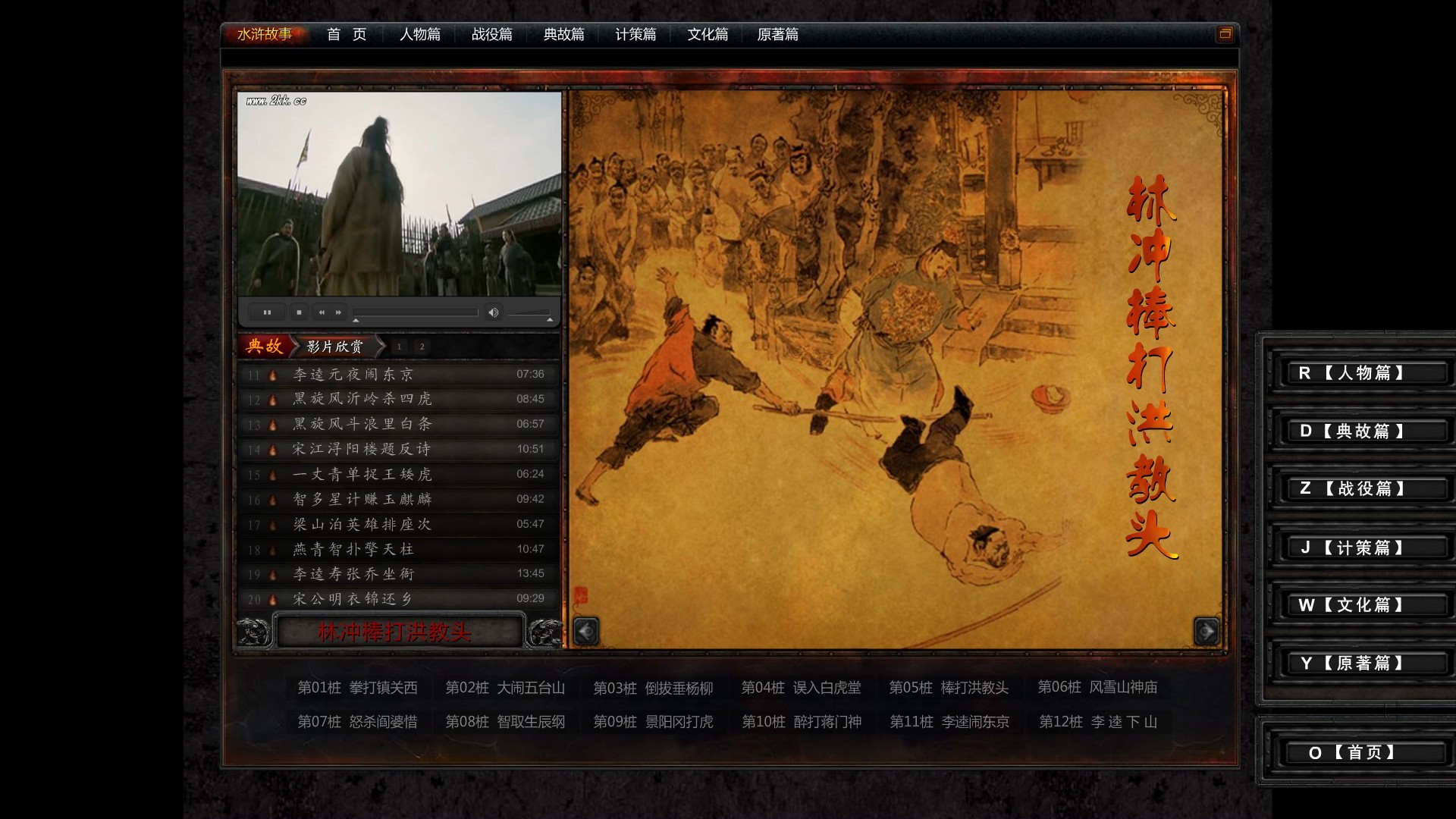
Task: Open story 第08桩 智取生辰纲
Action: coord(505,722)
